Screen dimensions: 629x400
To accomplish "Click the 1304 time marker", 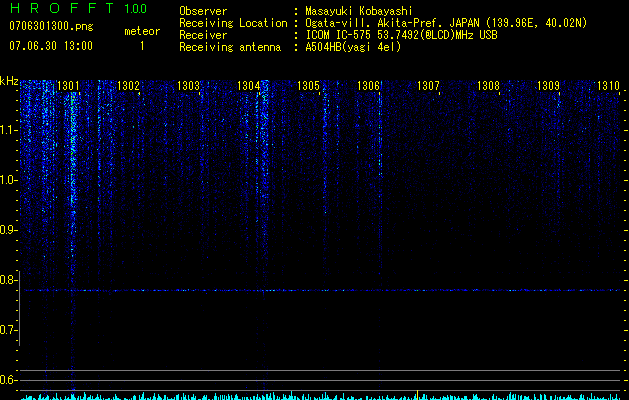I will coord(248,86).
